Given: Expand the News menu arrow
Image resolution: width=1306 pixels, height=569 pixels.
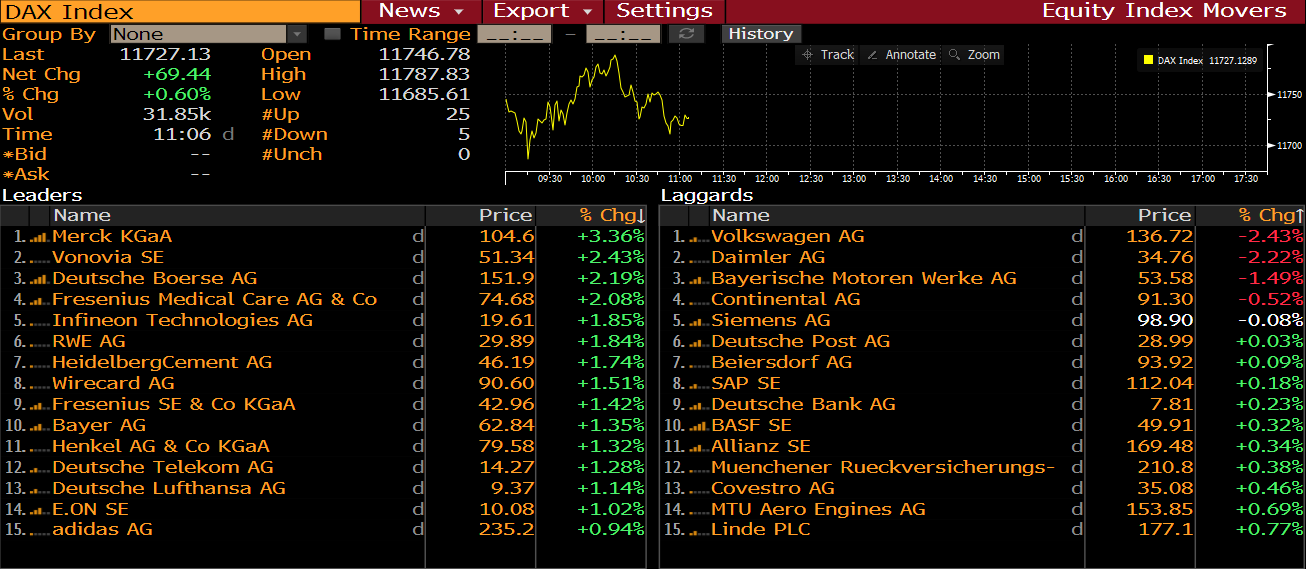Looking at the screenshot, I should pyautogui.click(x=460, y=11).
